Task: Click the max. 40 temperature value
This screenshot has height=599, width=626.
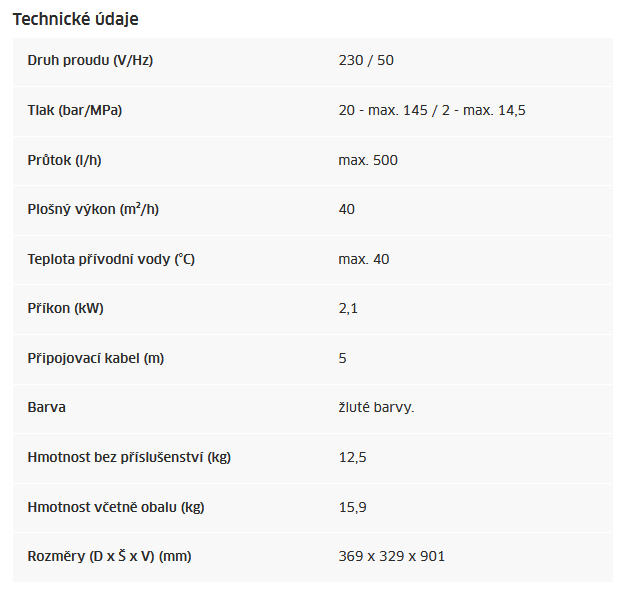Action: pos(364,259)
